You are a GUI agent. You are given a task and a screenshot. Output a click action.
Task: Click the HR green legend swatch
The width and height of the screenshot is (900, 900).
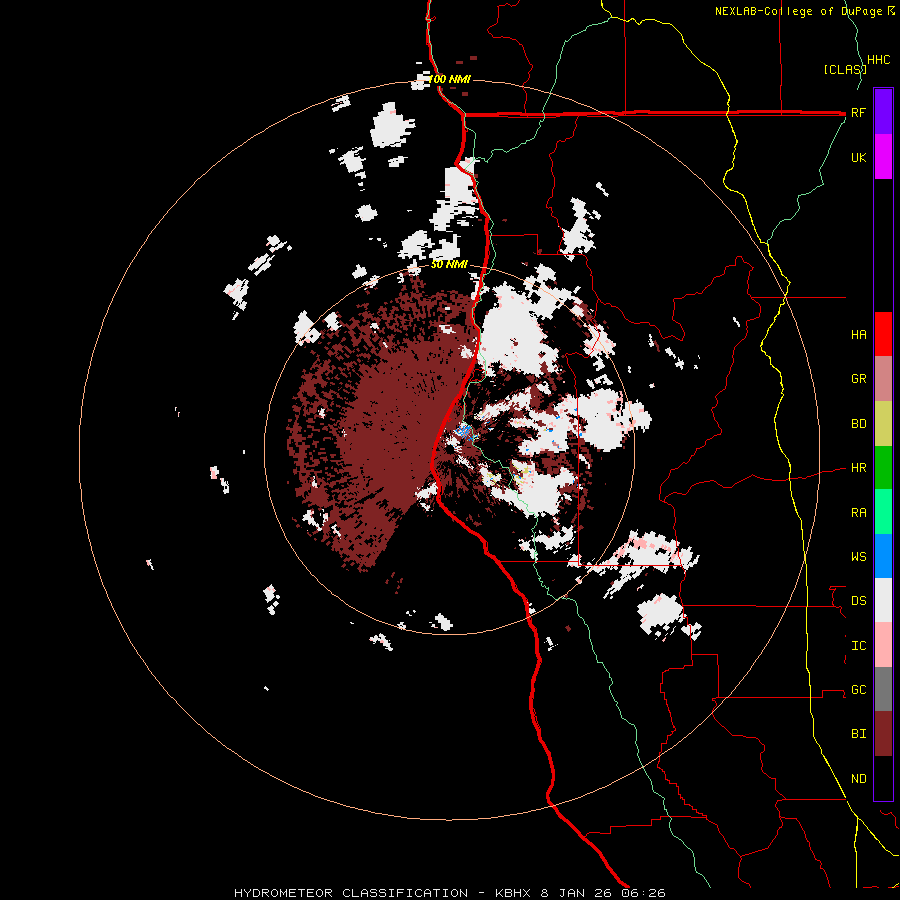pyautogui.click(x=883, y=468)
